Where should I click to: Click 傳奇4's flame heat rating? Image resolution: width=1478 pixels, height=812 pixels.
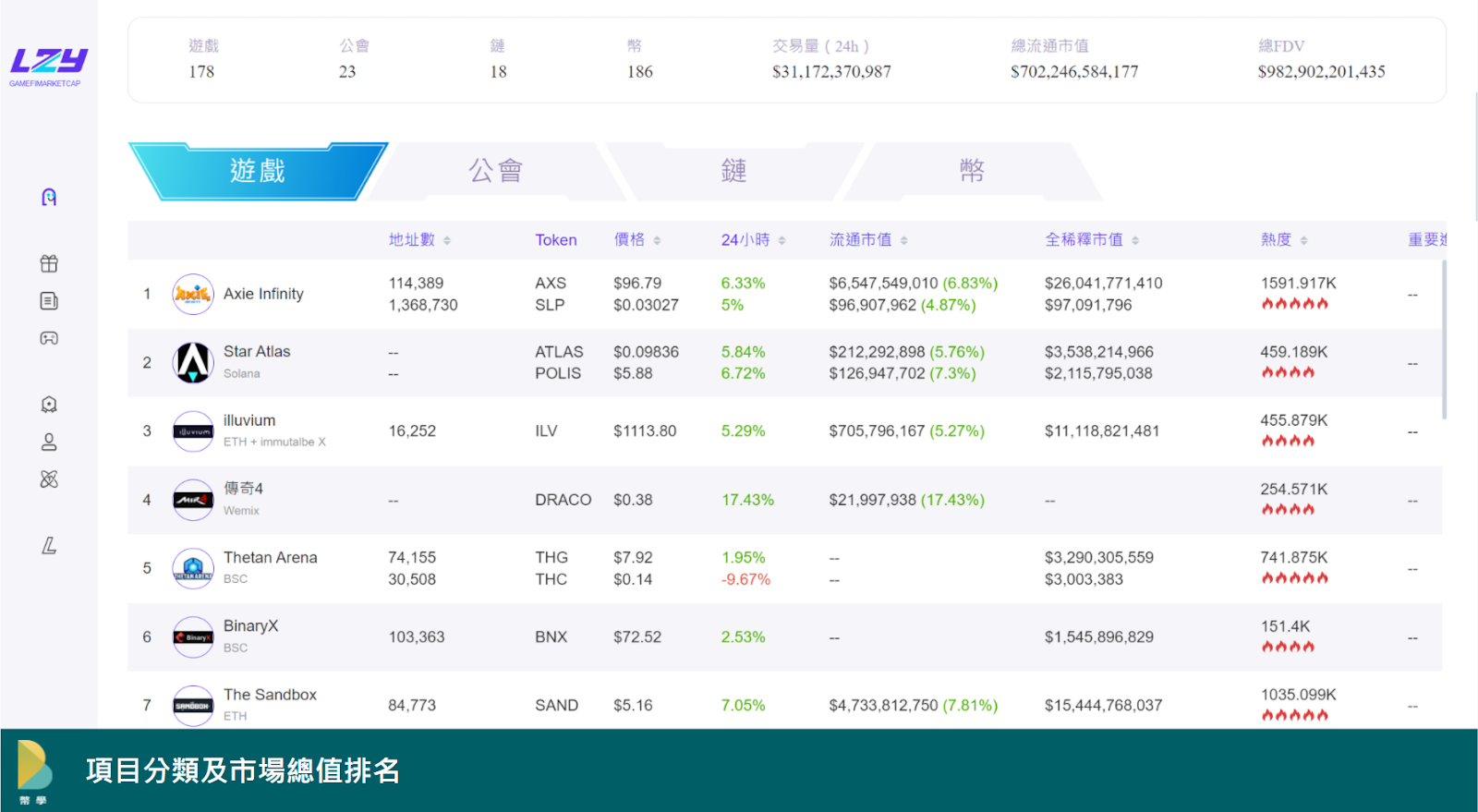[x=1289, y=509]
